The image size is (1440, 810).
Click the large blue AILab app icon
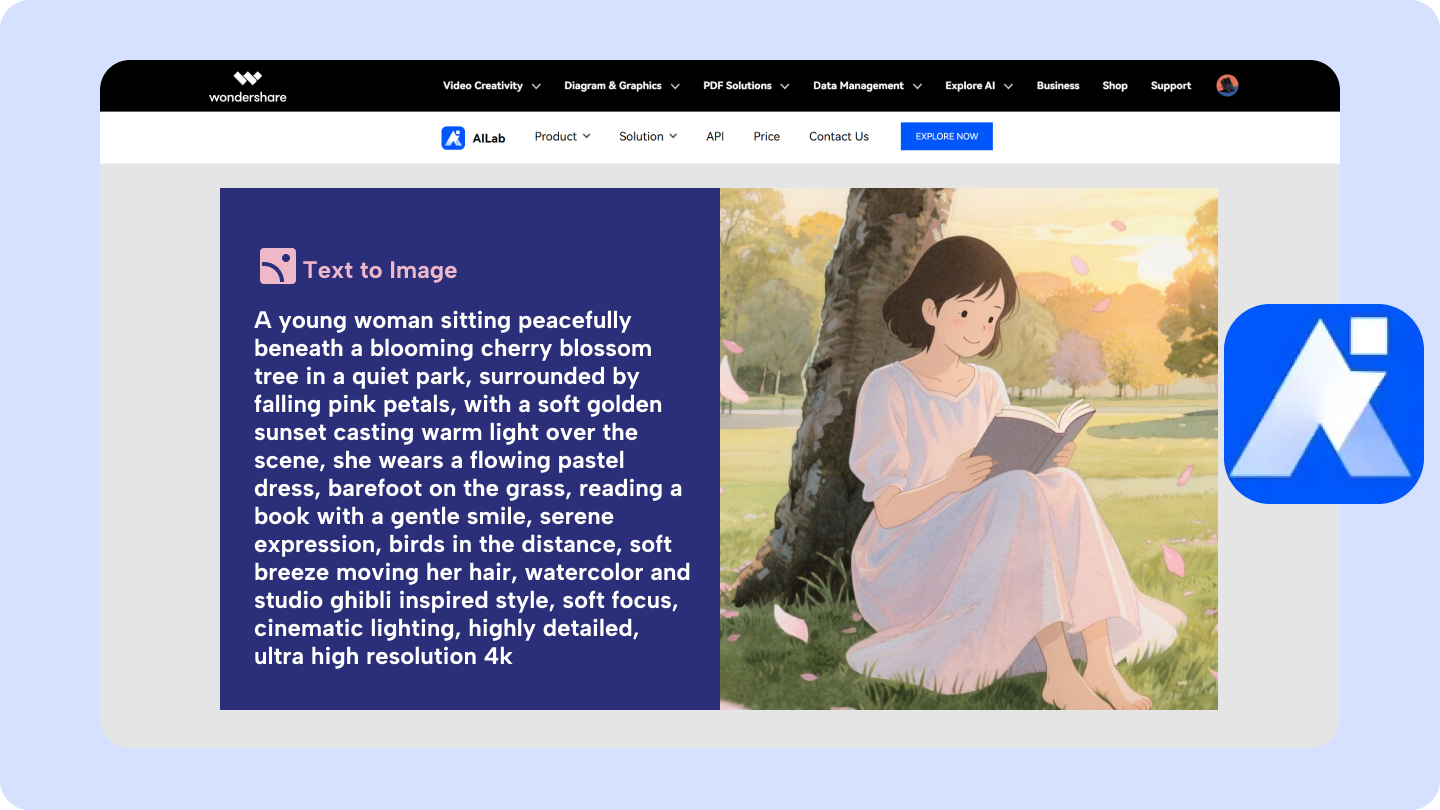1323,401
